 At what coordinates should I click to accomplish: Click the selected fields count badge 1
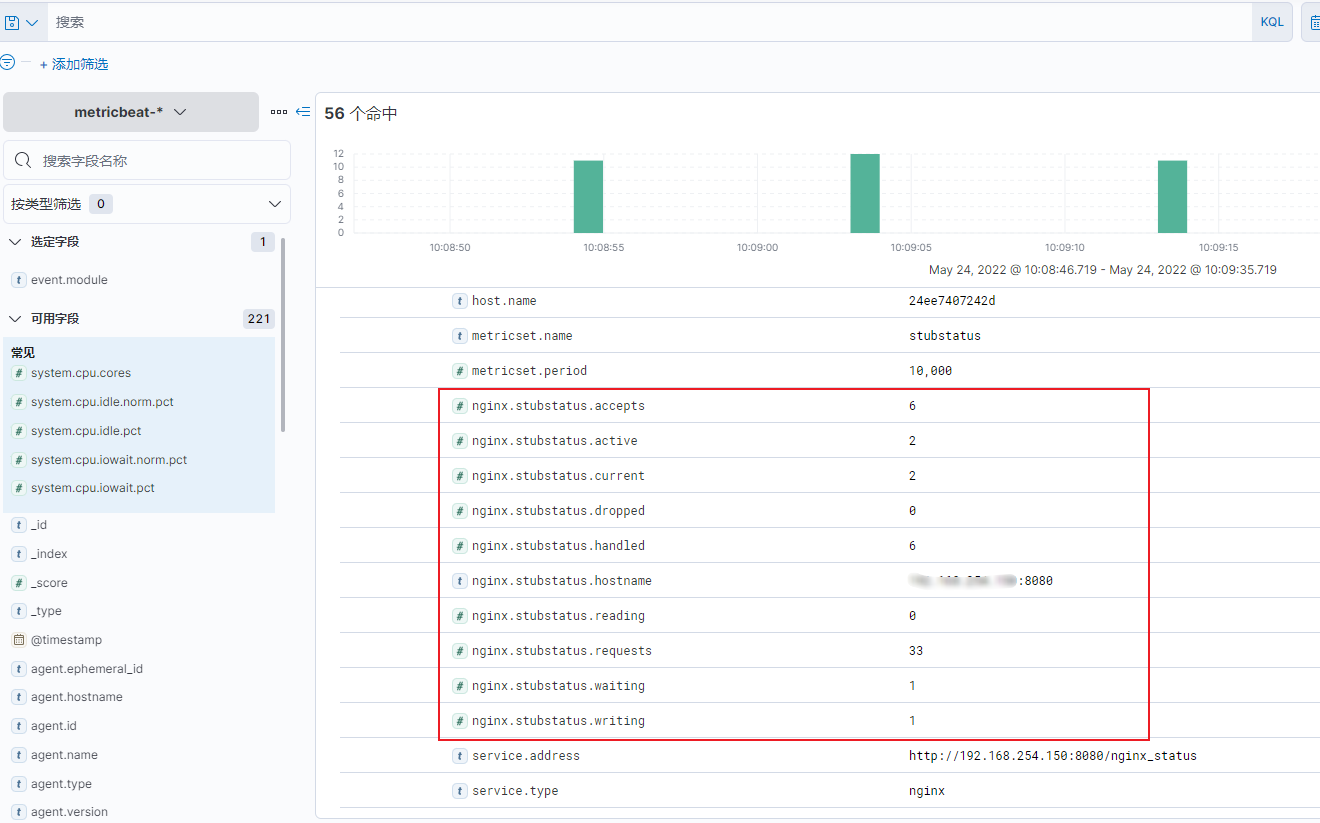263,242
